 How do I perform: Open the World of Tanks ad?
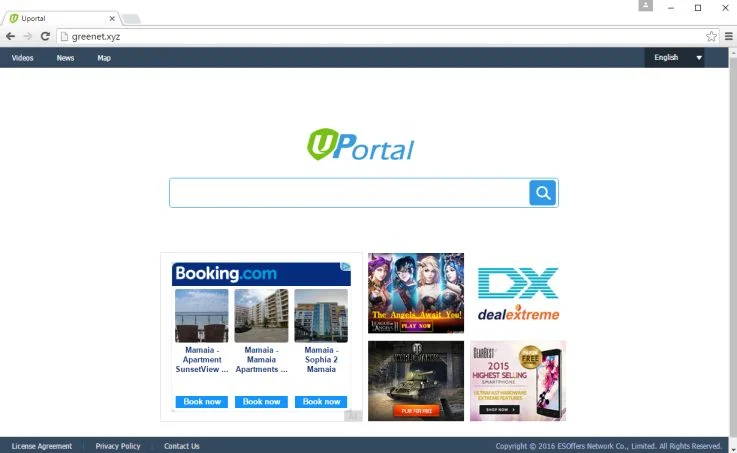click(416, 381)
